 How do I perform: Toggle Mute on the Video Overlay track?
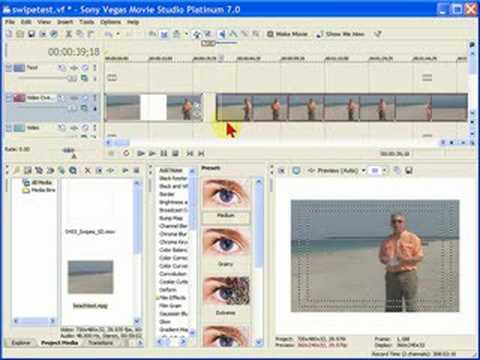pyautogui.click(x=85, y=98)
